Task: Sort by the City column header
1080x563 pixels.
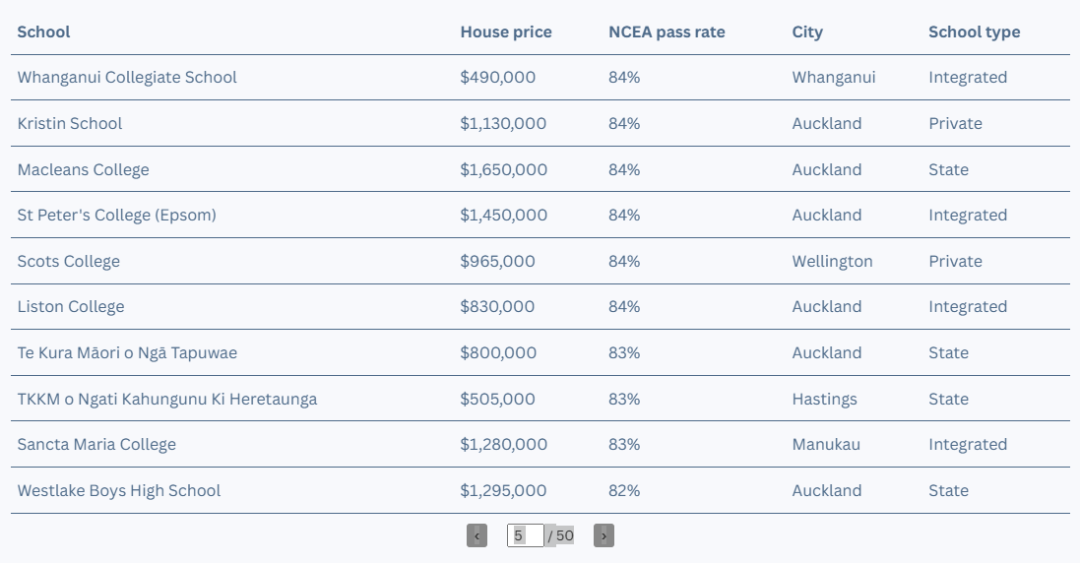Action: pos(807,32)
